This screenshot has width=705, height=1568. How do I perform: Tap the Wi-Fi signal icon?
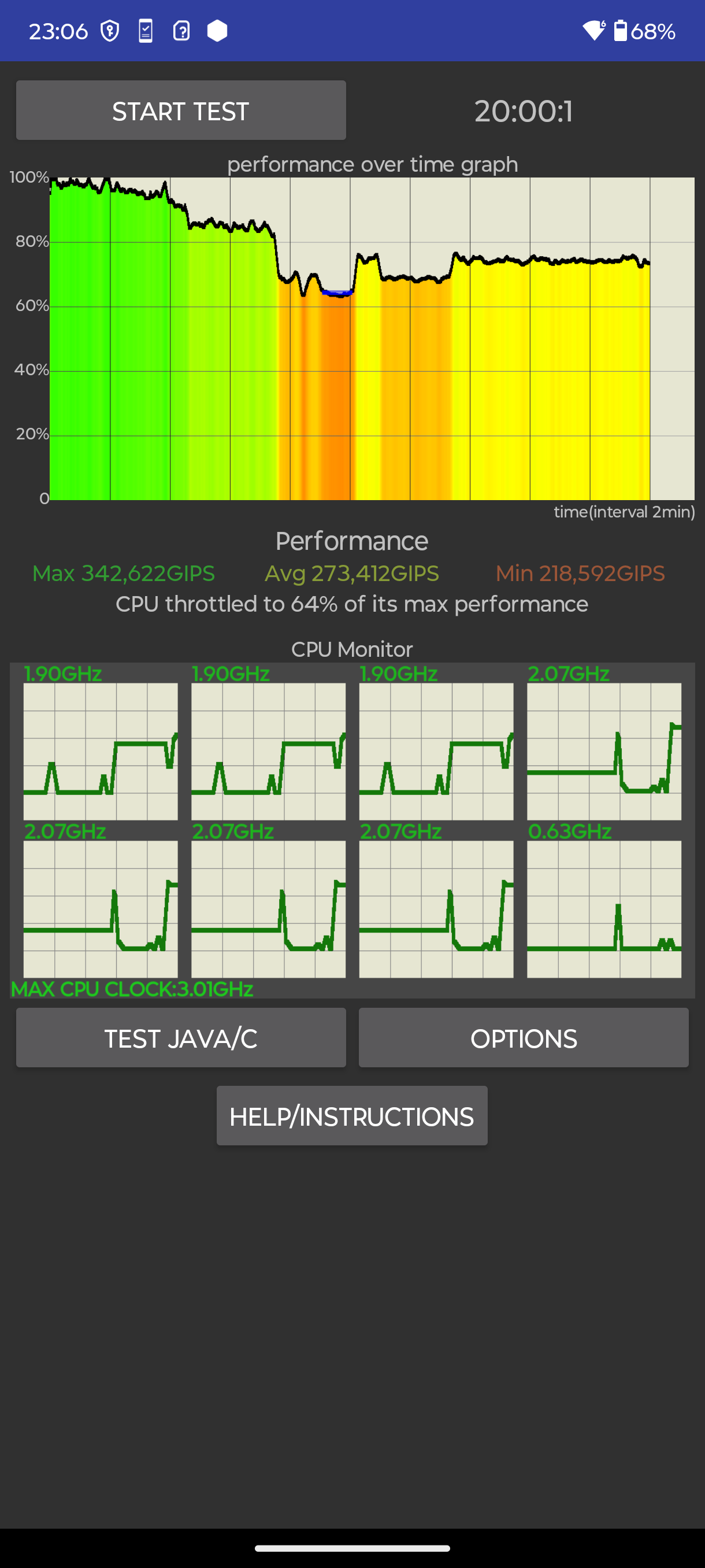(593, 31)
